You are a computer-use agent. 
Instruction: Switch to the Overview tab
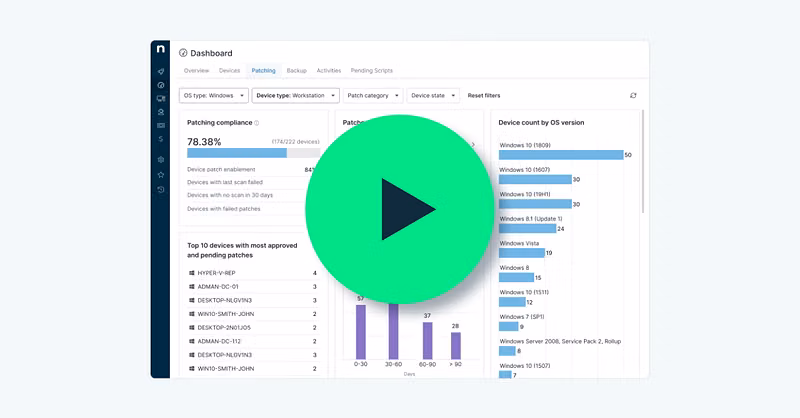tap(196, 71)
